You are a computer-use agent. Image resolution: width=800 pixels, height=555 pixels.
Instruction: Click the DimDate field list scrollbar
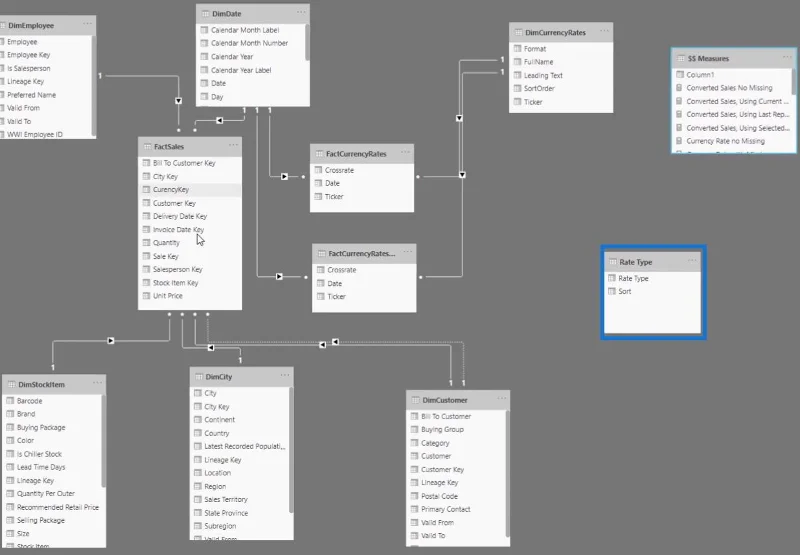pyautogui.click(x=307, y=42)
